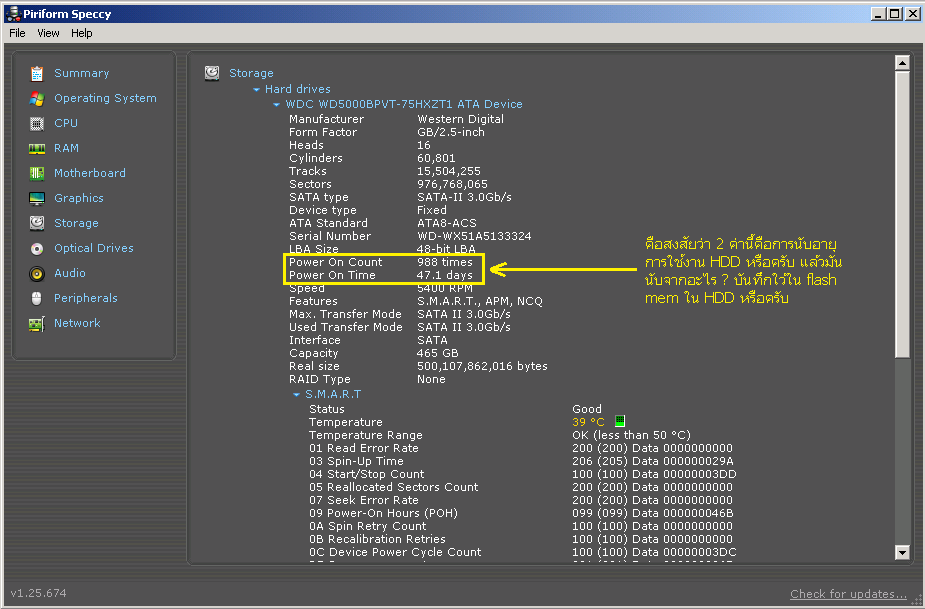Open Audio section
Image resolution: width=925 pixels, height=609 pixels.
pyautogui.click(x=70, y=273)
